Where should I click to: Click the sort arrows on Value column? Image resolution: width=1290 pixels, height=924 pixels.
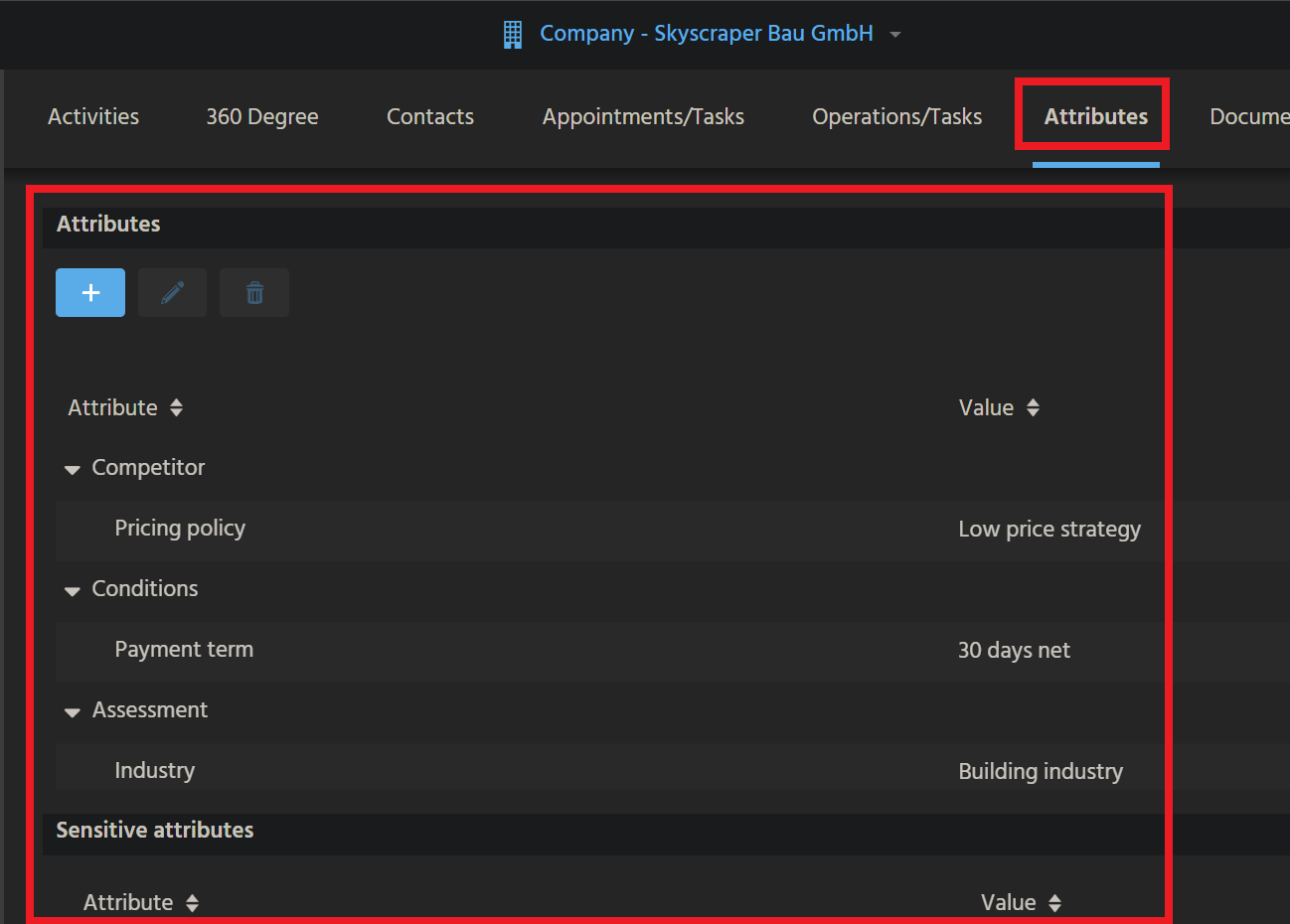pos(1033,407)
